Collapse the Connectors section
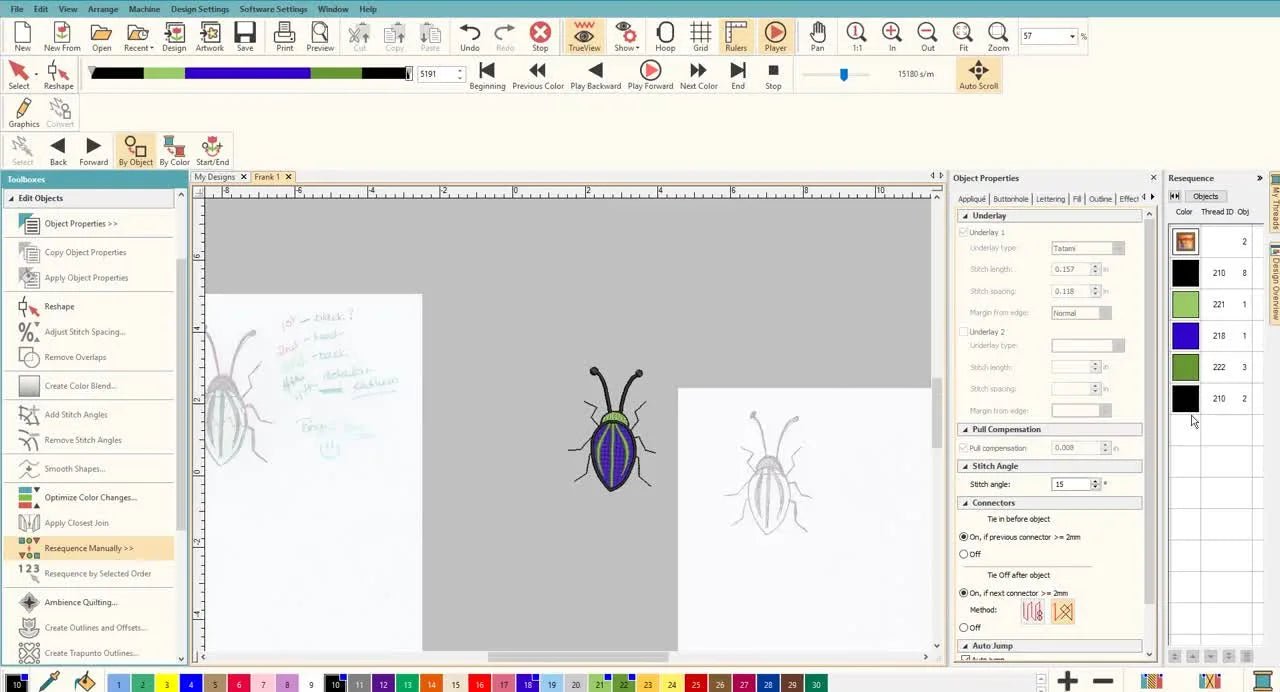Image resolution: width=1280 pixels, height=692 pixels. point(965,503)
